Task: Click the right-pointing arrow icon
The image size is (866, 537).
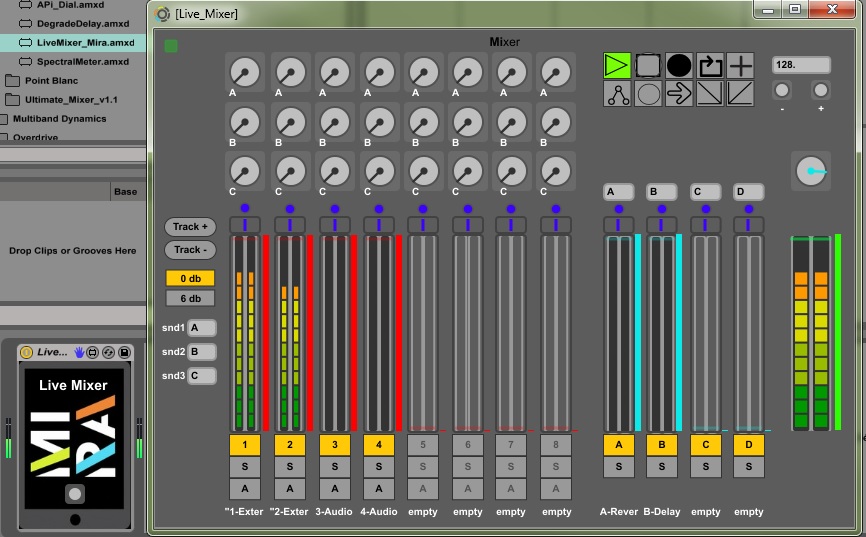Action: pos(679,95)
